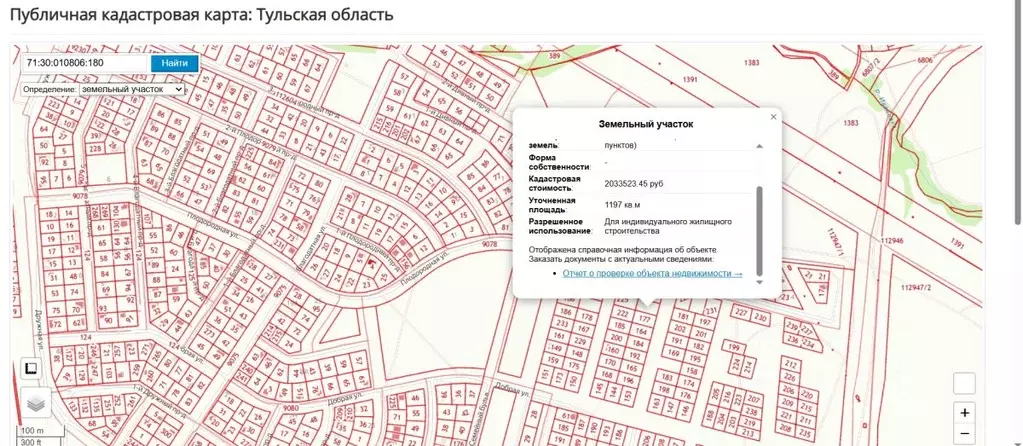Click parcel label 6806 on map
The image size is (1023, 446).
coord(925,60)
